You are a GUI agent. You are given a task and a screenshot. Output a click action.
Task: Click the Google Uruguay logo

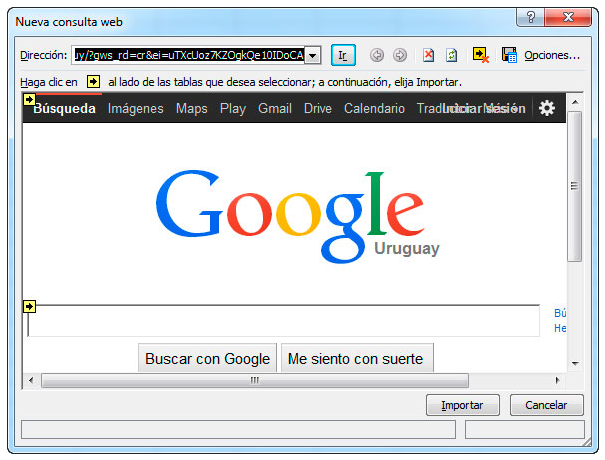pyautogui.click(x=297, y=216)
